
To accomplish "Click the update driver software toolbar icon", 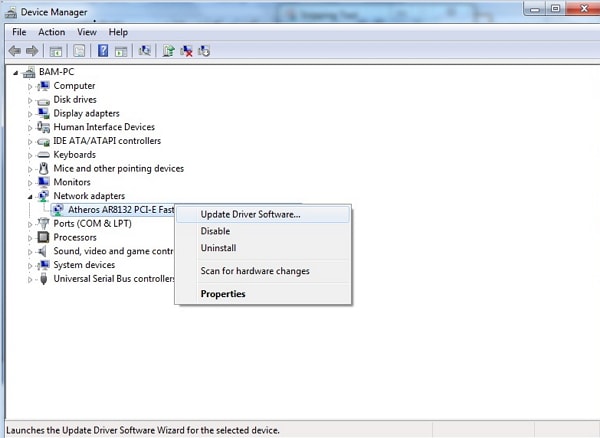I will [168, 50].
